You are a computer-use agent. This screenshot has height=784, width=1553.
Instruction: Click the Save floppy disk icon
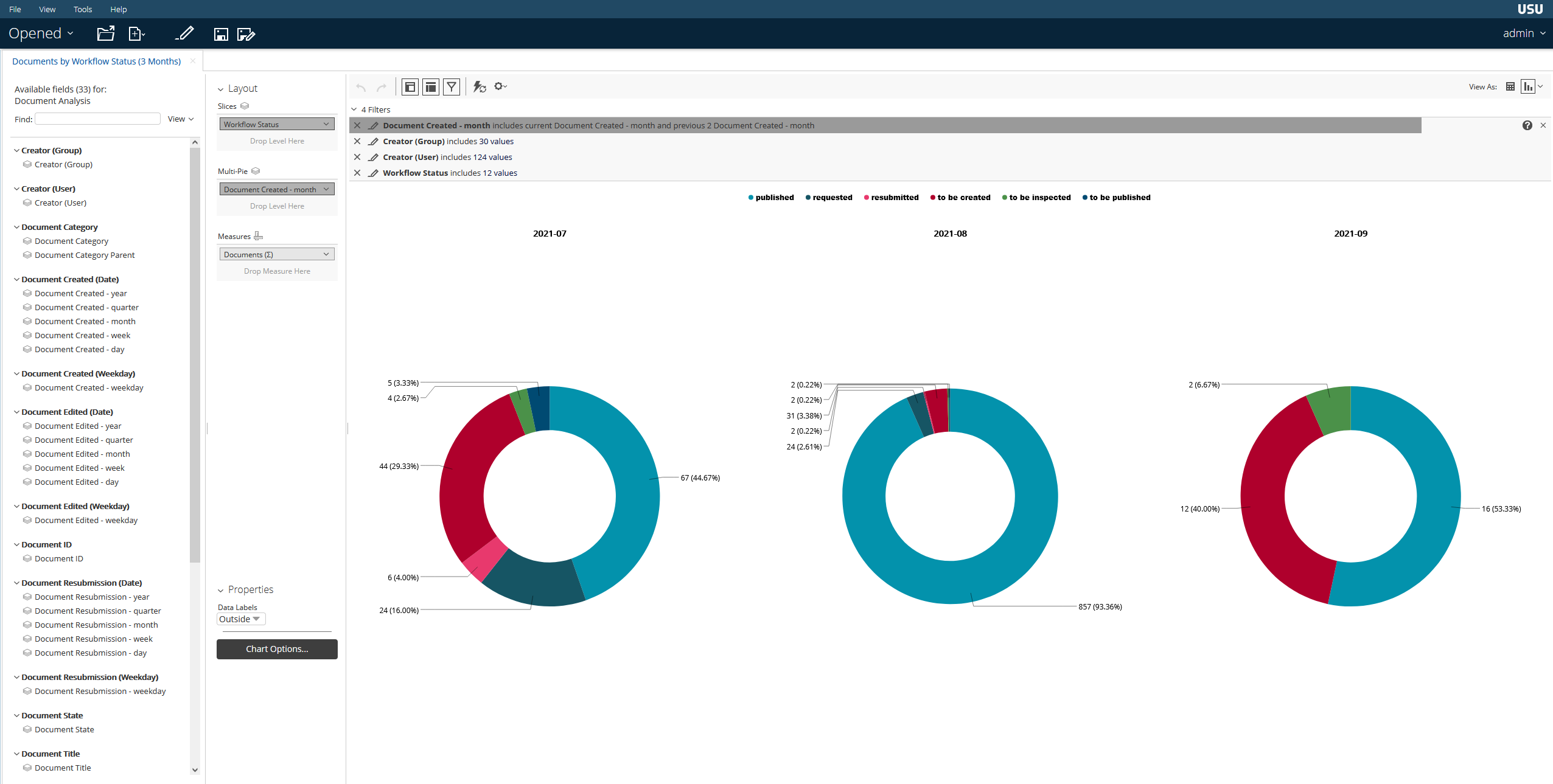pyautogui.click(x=221, y=34)
